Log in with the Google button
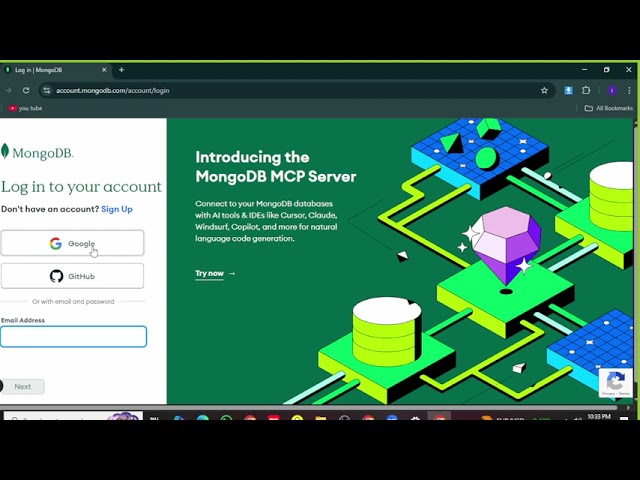This screenshot has width=640, height=480. 72,243
